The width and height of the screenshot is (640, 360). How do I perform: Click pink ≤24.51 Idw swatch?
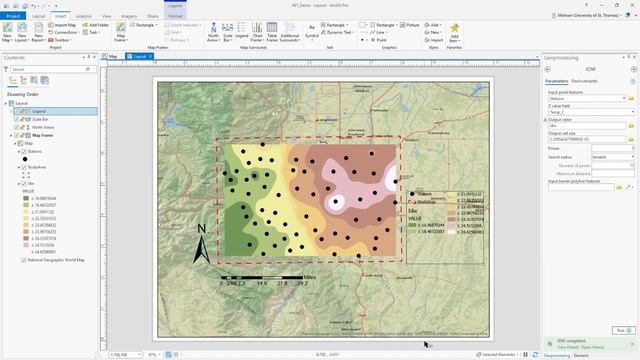26,245
